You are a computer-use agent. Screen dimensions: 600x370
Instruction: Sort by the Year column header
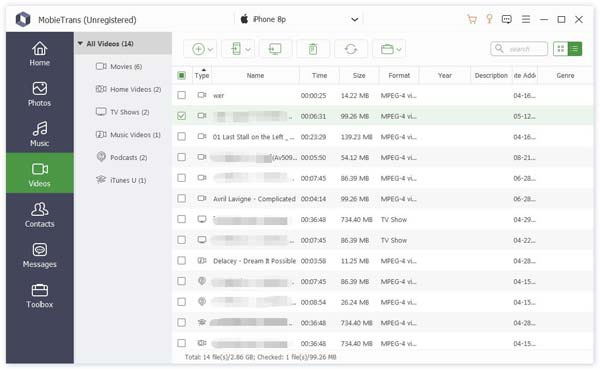pos(445,75)
